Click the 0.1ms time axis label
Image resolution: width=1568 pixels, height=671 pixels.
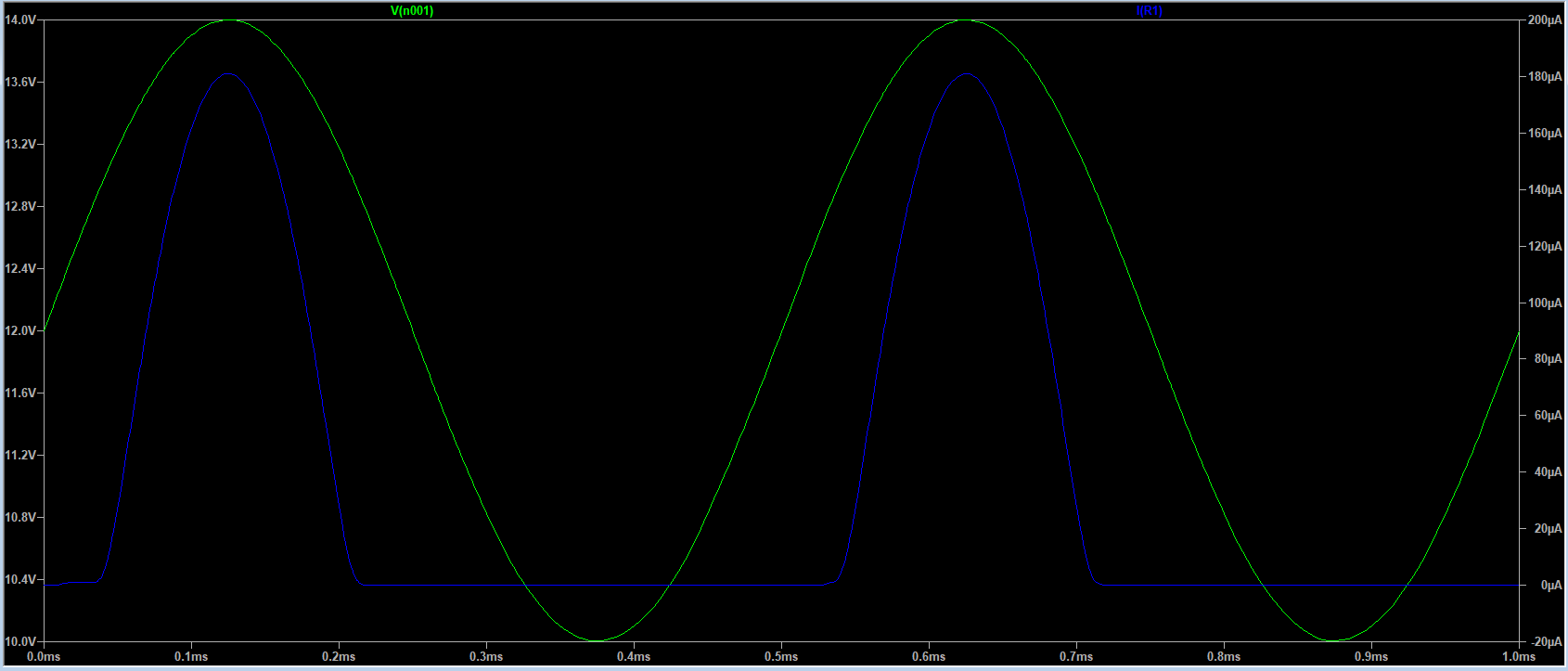pos(191,657)
